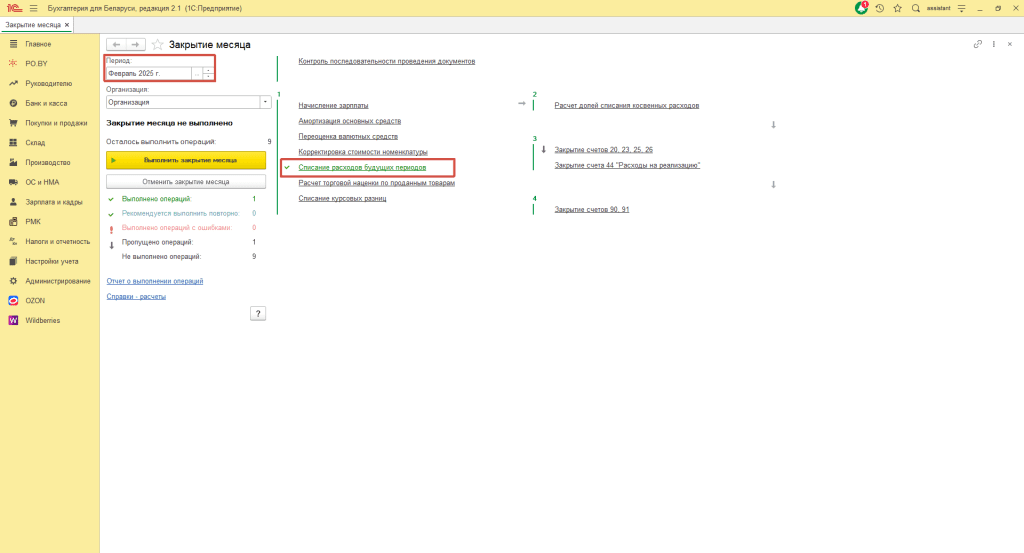Open Руководителю section

pyautogui.click(x=48, y=84)
